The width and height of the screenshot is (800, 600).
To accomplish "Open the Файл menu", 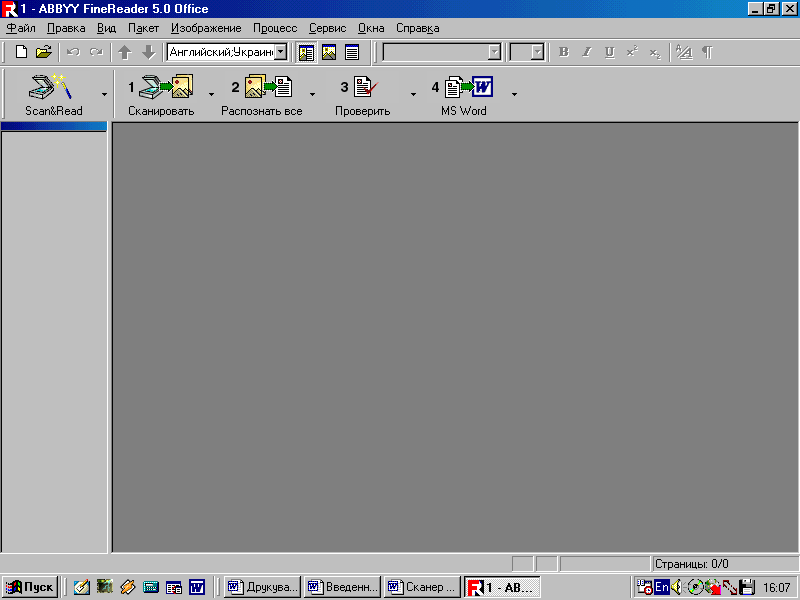I will [21, 29].
